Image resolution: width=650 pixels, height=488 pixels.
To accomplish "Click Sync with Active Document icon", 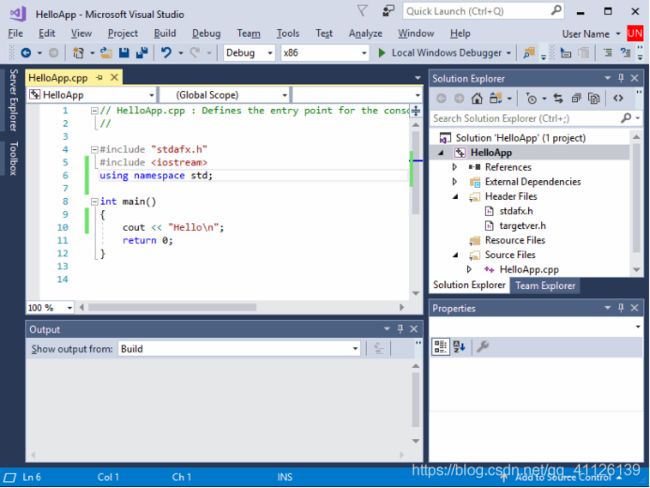I will [x=558, y=98].
